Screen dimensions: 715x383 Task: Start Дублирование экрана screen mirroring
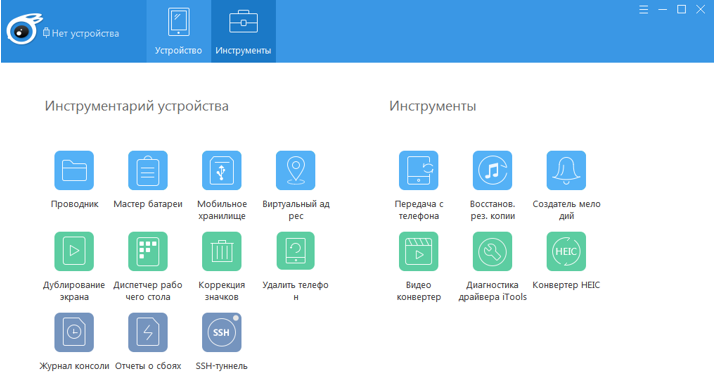[x=74, y=251]
